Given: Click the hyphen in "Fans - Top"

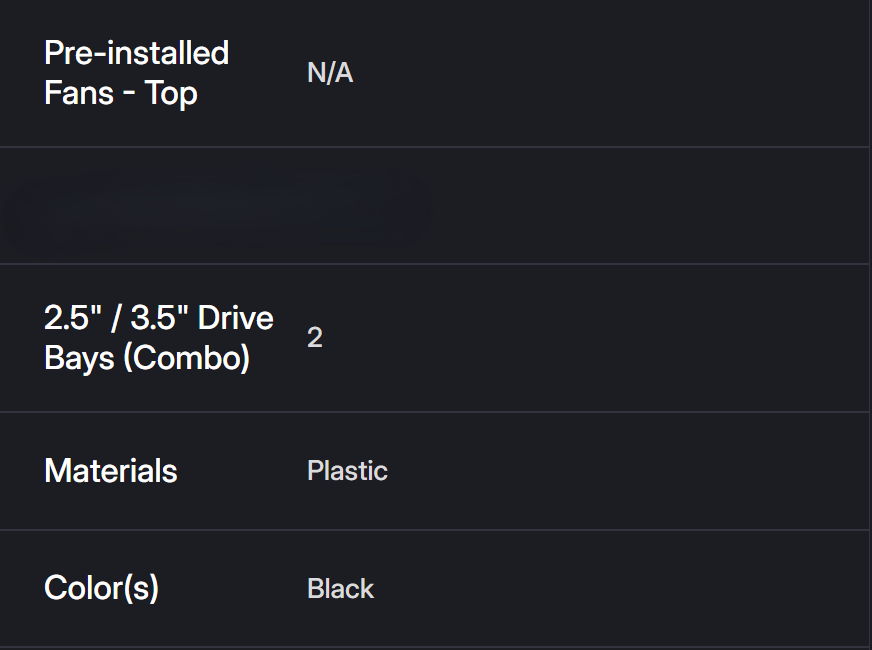Looking at the screenshot, I should tap(130, 95).
